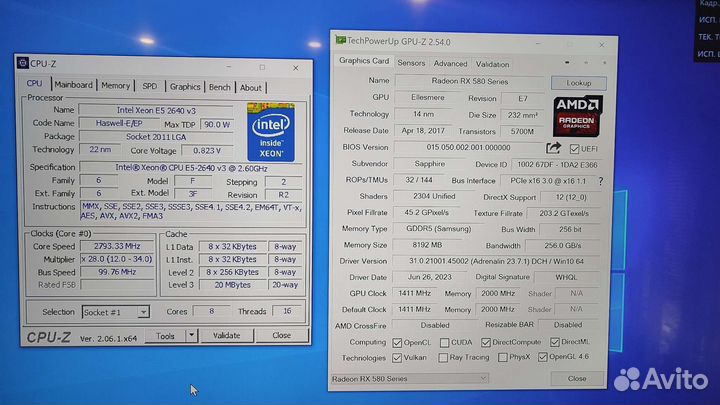Click the Threads value 16

coord(287,311)
